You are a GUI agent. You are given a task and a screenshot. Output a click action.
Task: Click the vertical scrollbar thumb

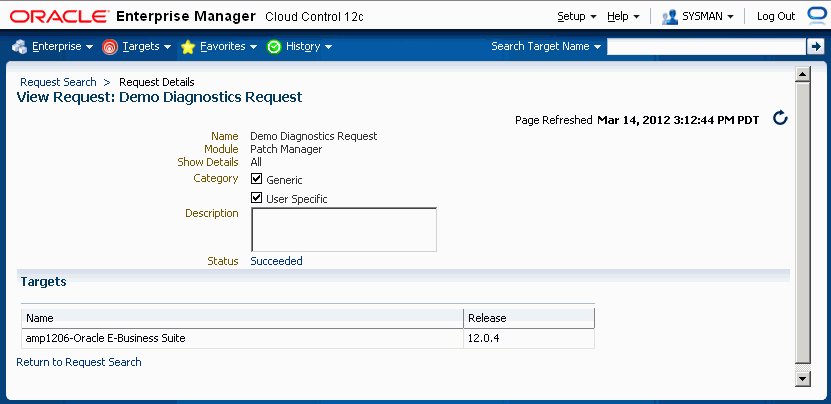pyautogui.click(x=803, y=222)
